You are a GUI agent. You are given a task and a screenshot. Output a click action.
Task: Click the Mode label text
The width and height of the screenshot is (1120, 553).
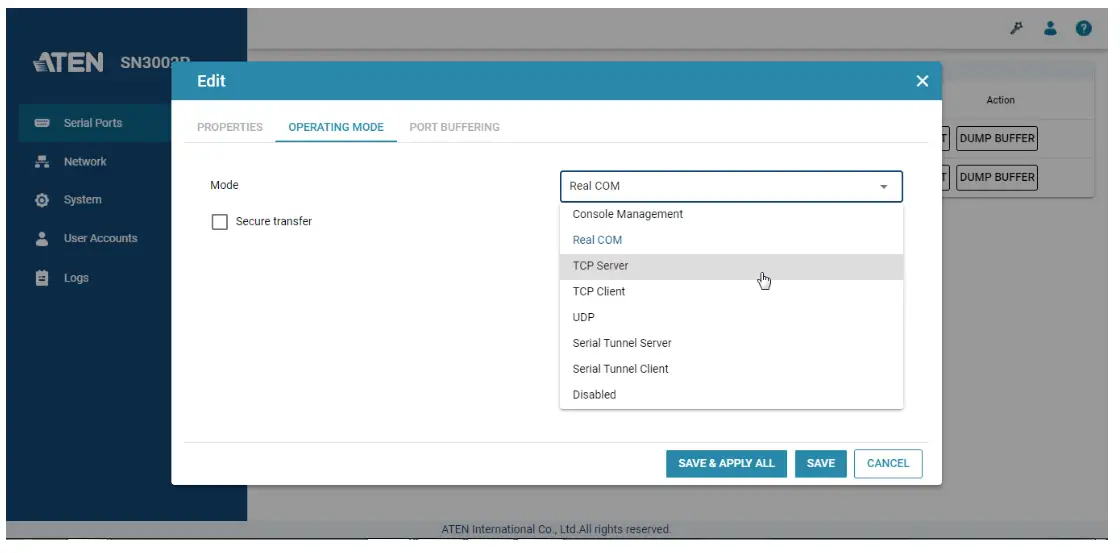coord(224,185)
